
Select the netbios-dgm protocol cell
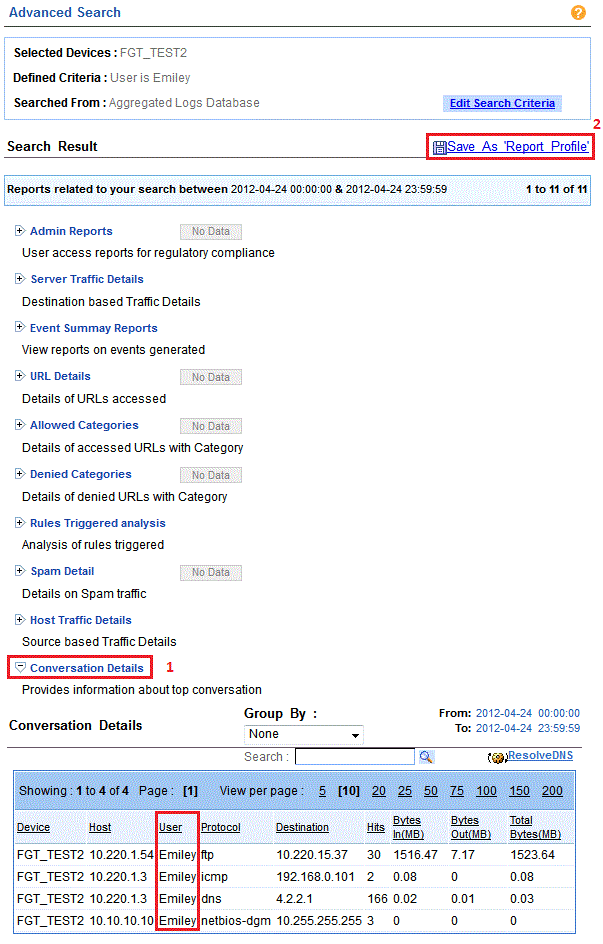236,921
